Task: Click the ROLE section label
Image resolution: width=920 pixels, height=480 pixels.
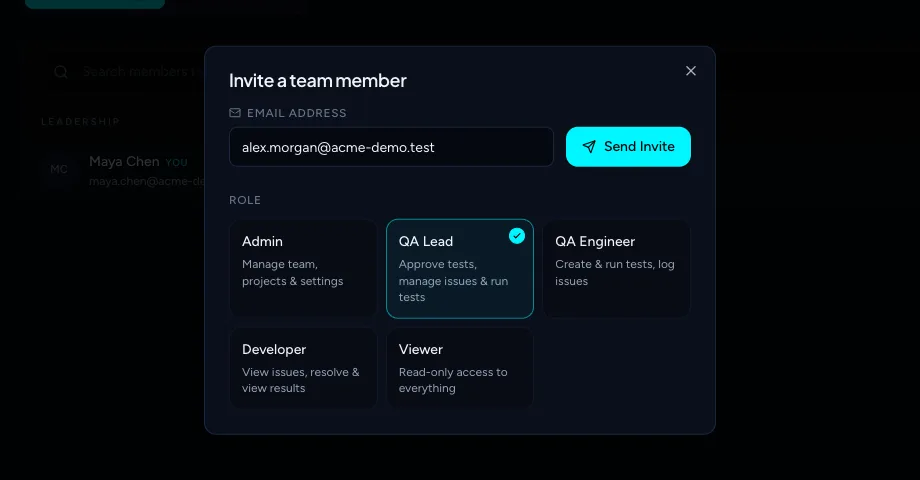Action: [x=245, y=200]
